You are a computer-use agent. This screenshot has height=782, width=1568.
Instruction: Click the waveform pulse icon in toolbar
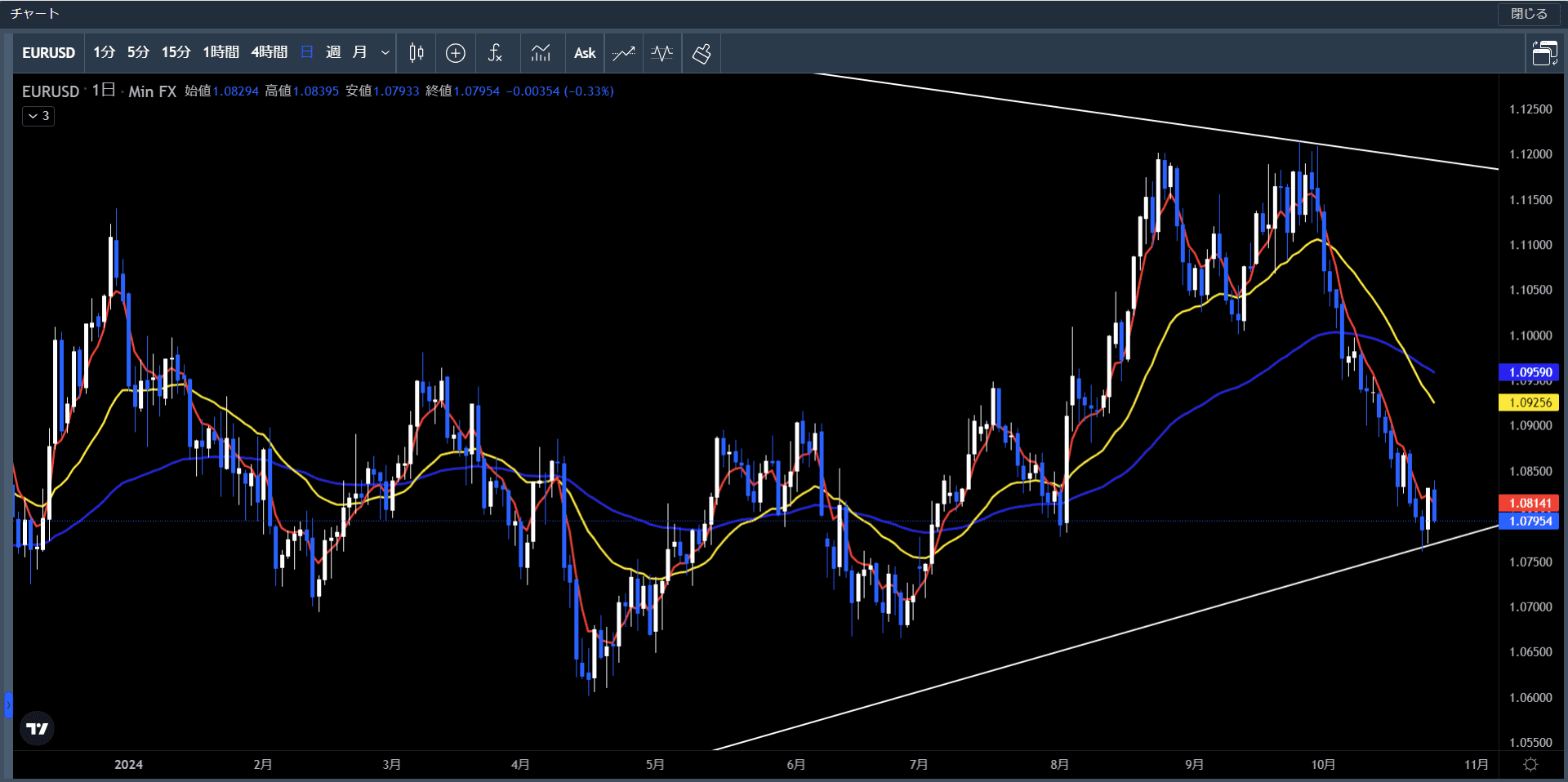click(x=662, y=53)
